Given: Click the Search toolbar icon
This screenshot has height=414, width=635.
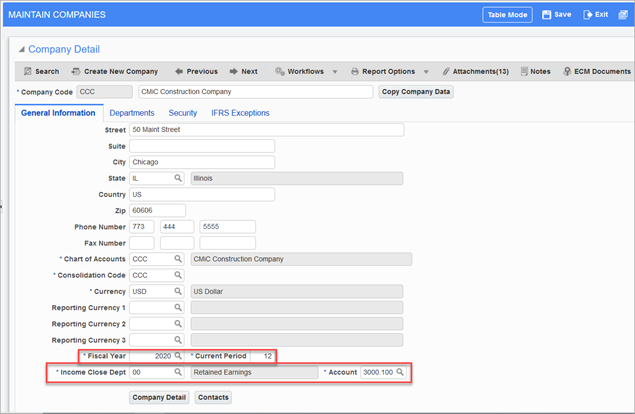Looking at the screenshot, I should pyautogui.click(x=28, y=71).
